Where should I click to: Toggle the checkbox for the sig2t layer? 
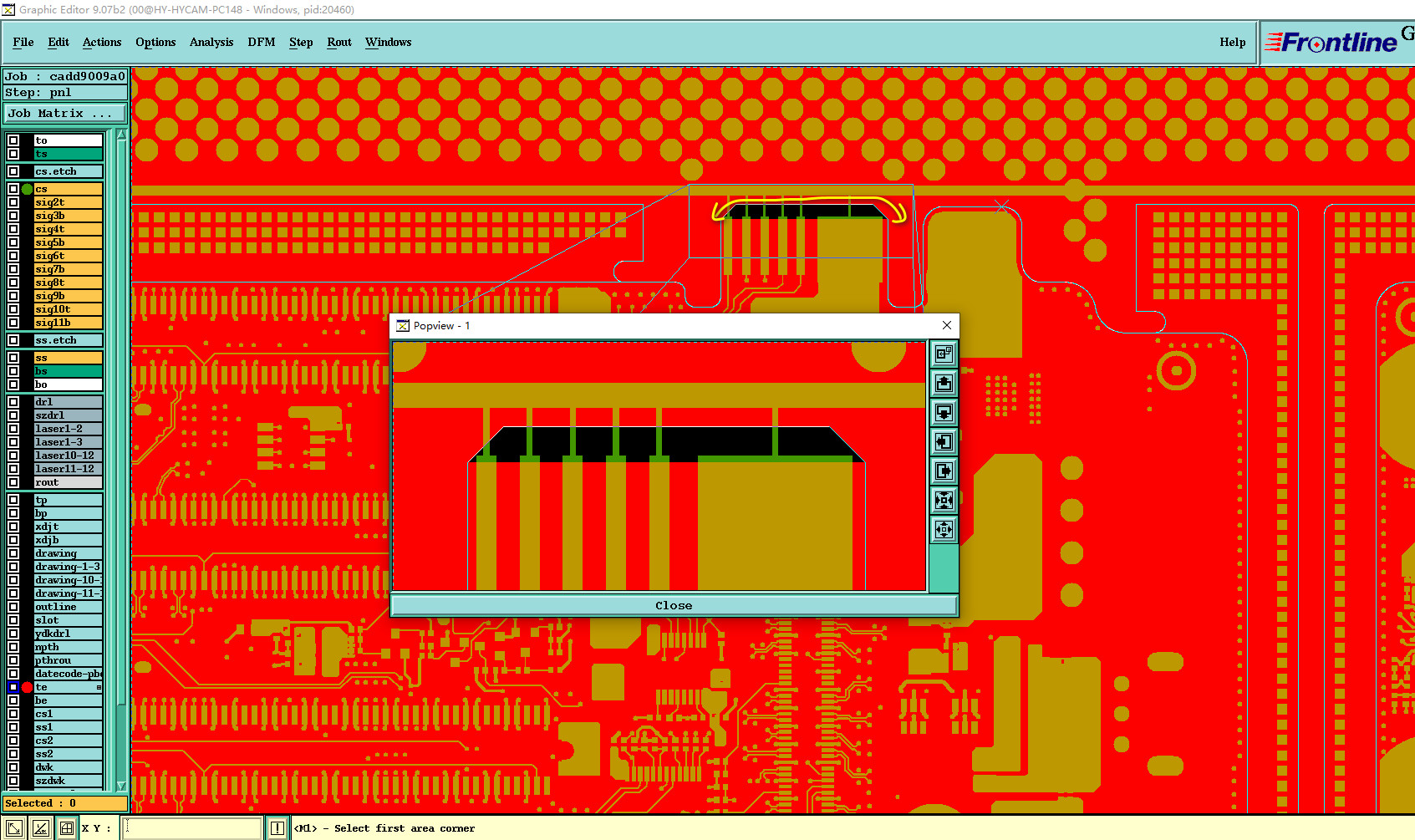click(x=13, y=202)
